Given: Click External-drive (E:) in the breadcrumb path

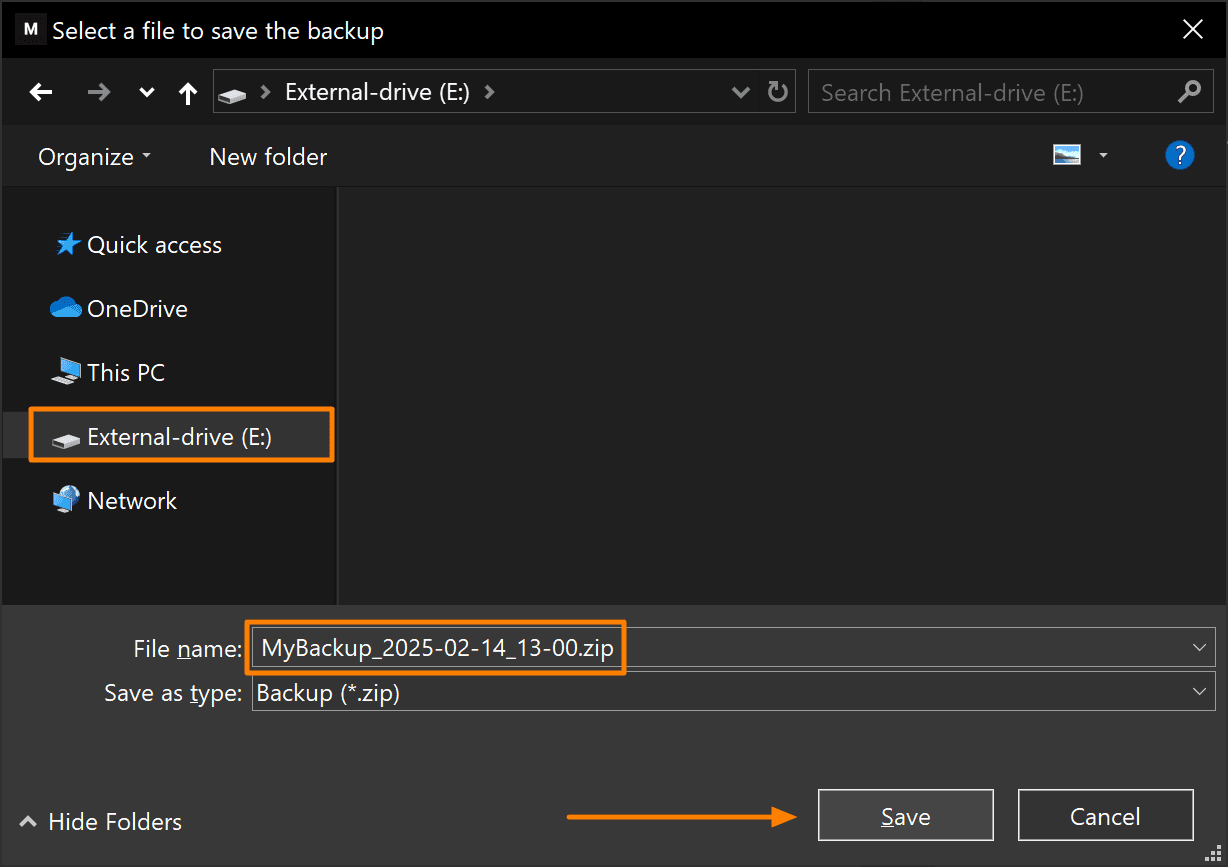Looking at the screenshot, I should tap(377, 91).
